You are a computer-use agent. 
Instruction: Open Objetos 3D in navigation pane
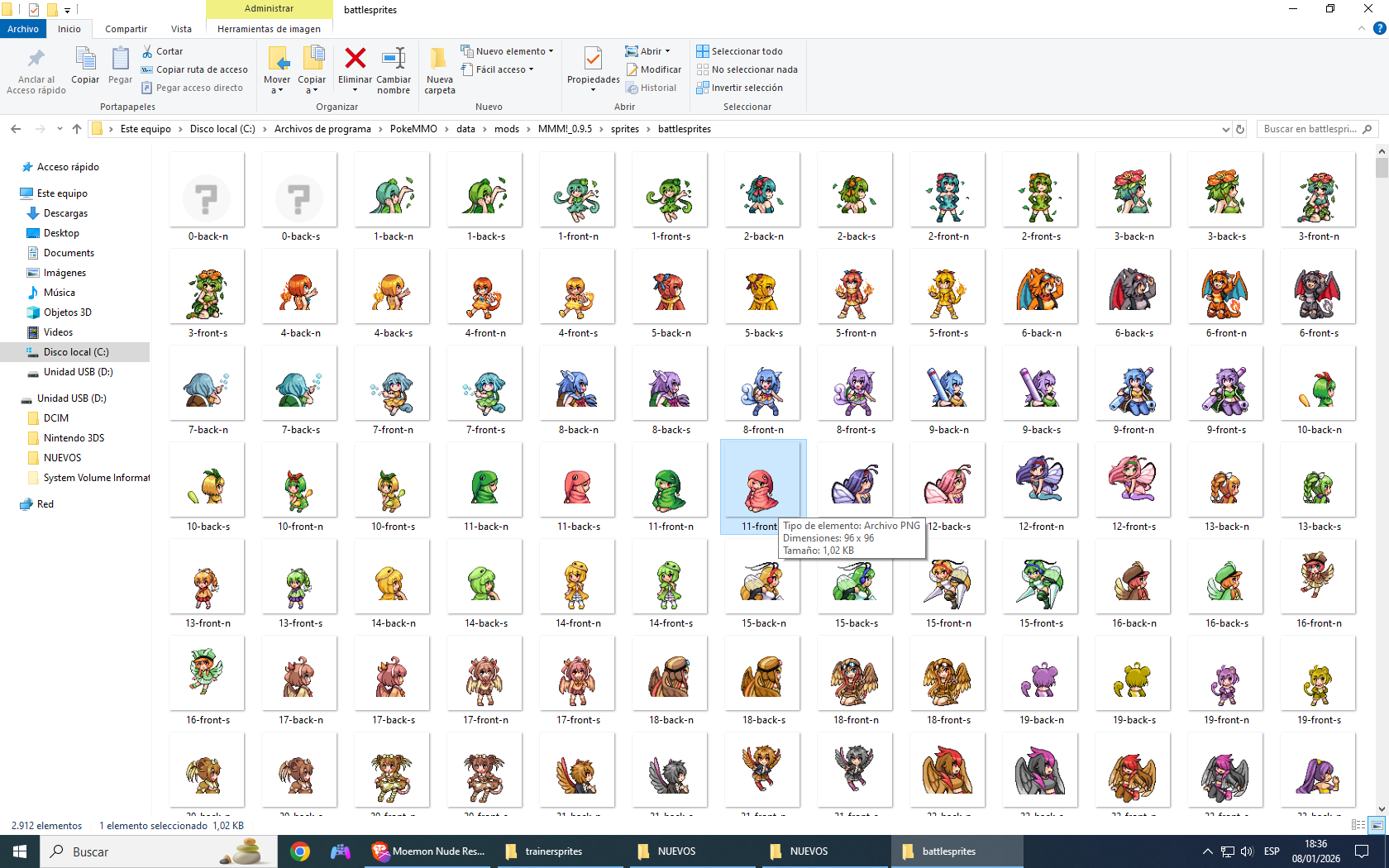67,312
